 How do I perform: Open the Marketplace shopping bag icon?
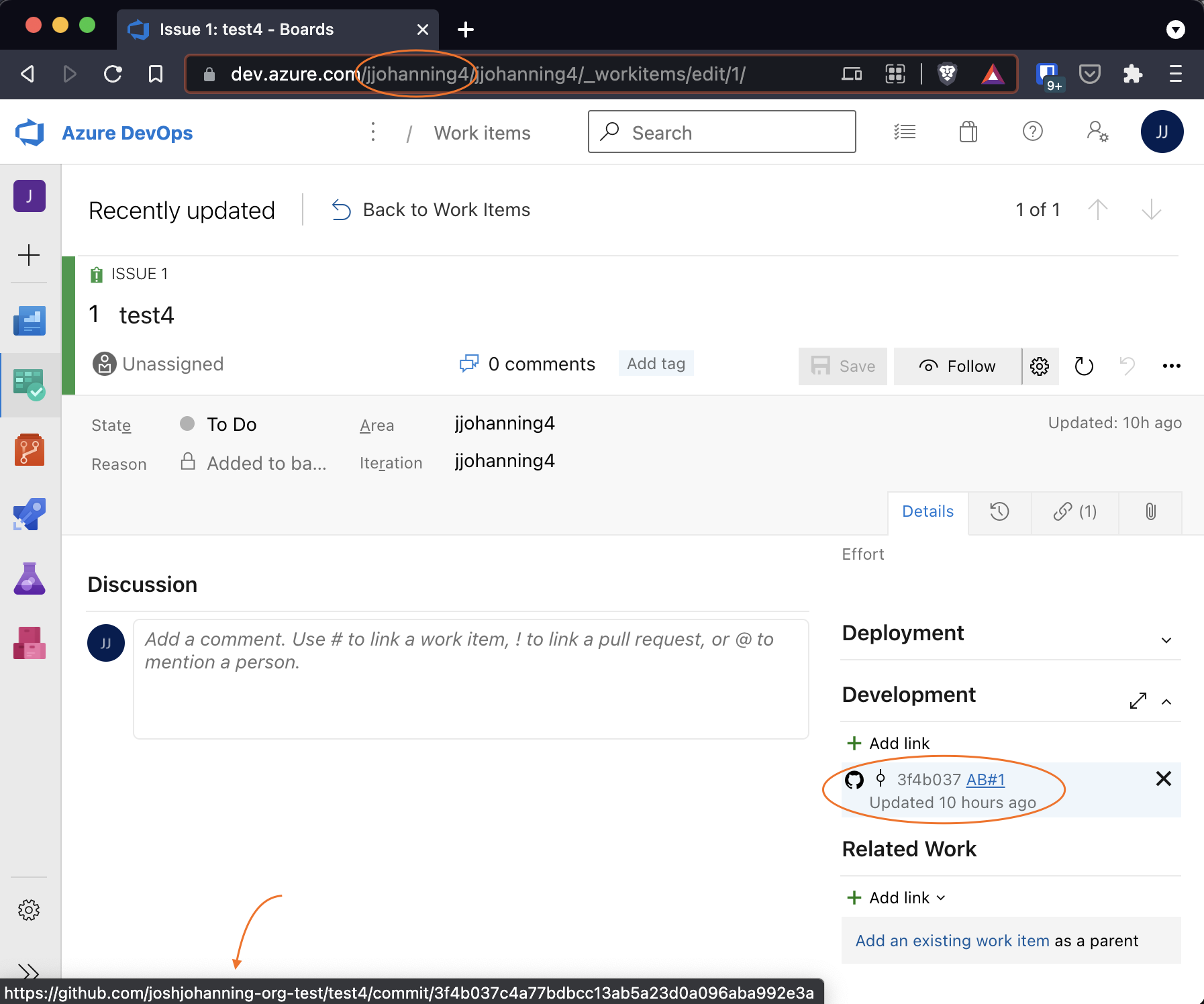click(968, 132)
